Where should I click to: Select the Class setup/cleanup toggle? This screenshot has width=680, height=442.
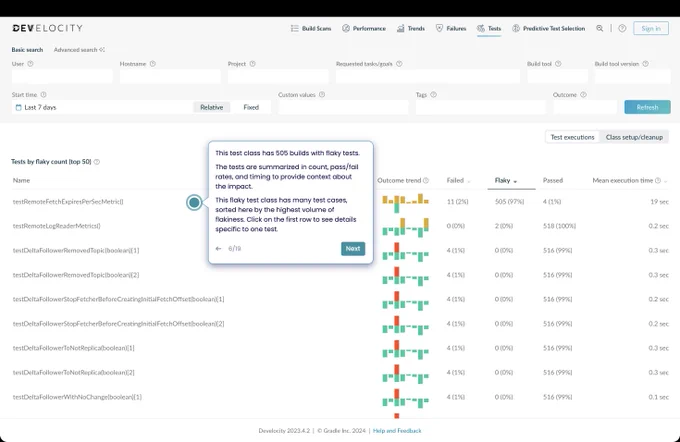tap(634, 137)
